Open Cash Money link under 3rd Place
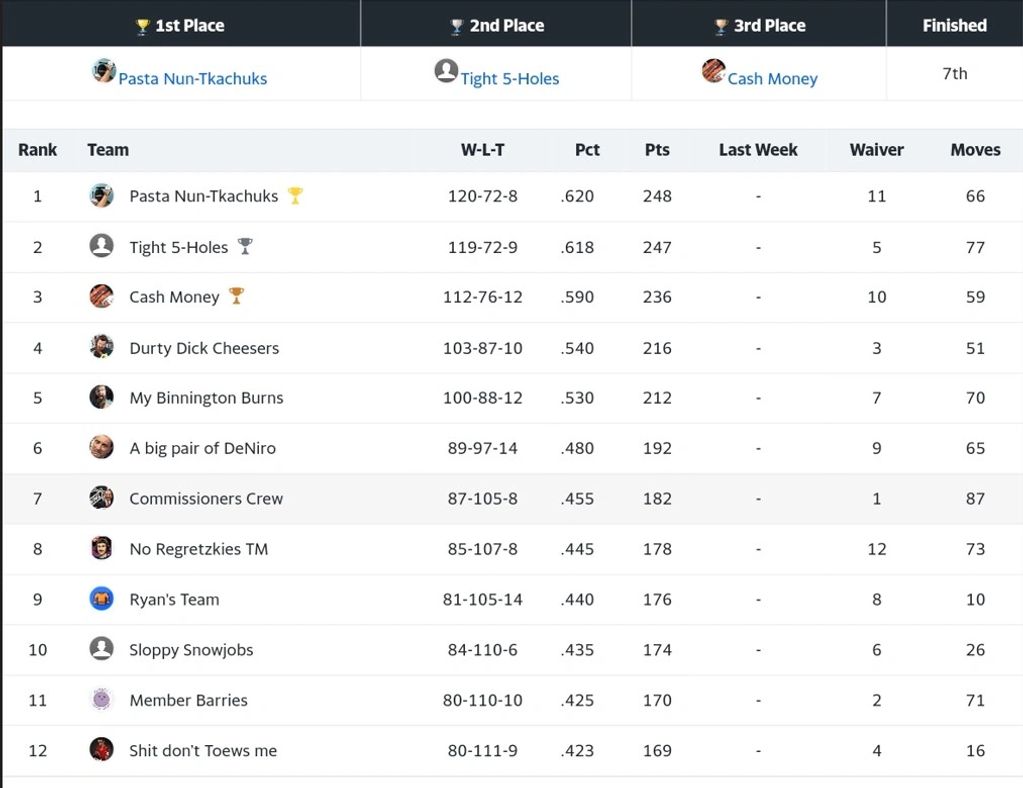 pos(772,78)
